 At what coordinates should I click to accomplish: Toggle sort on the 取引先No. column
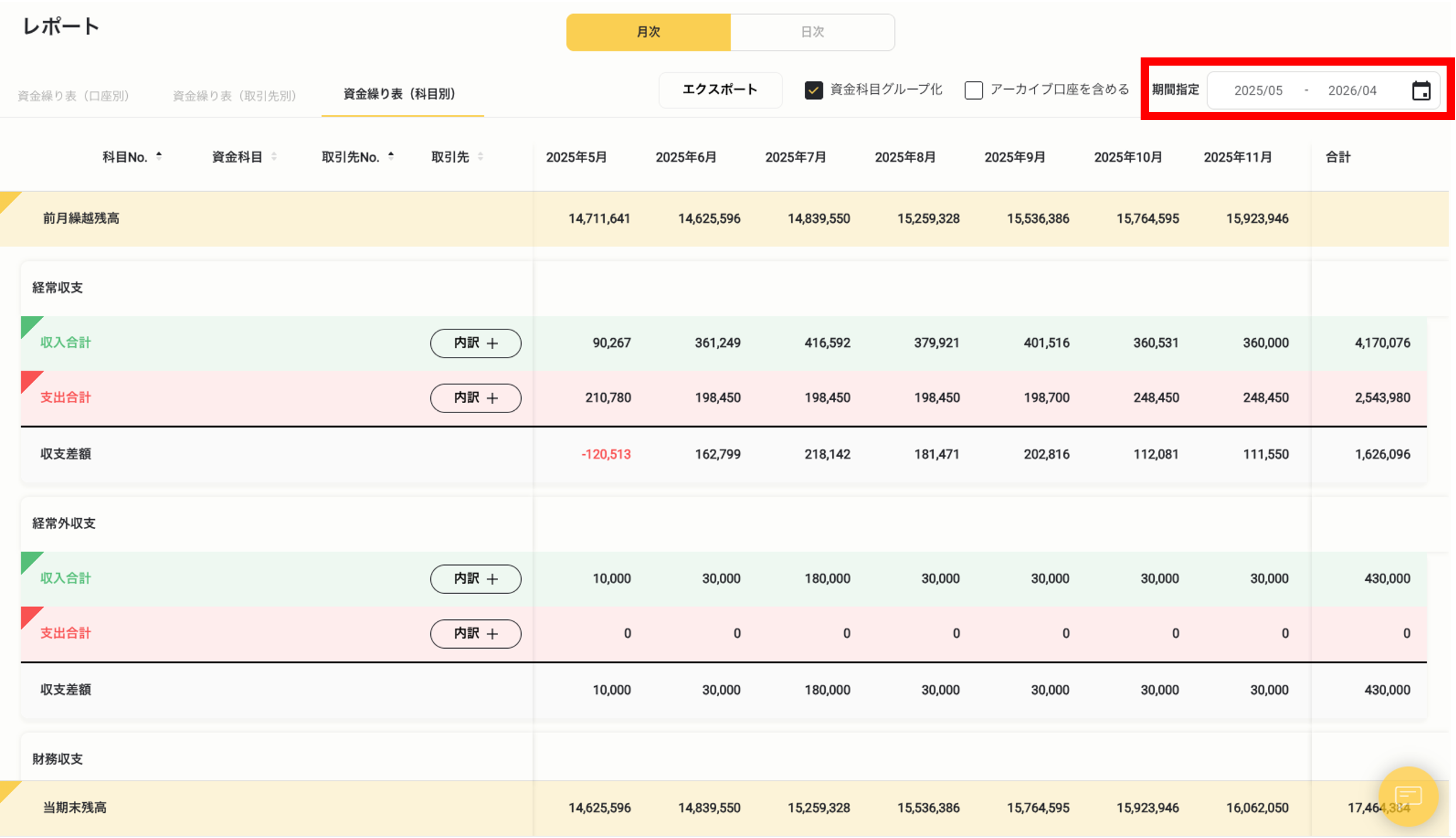[391, 156]
